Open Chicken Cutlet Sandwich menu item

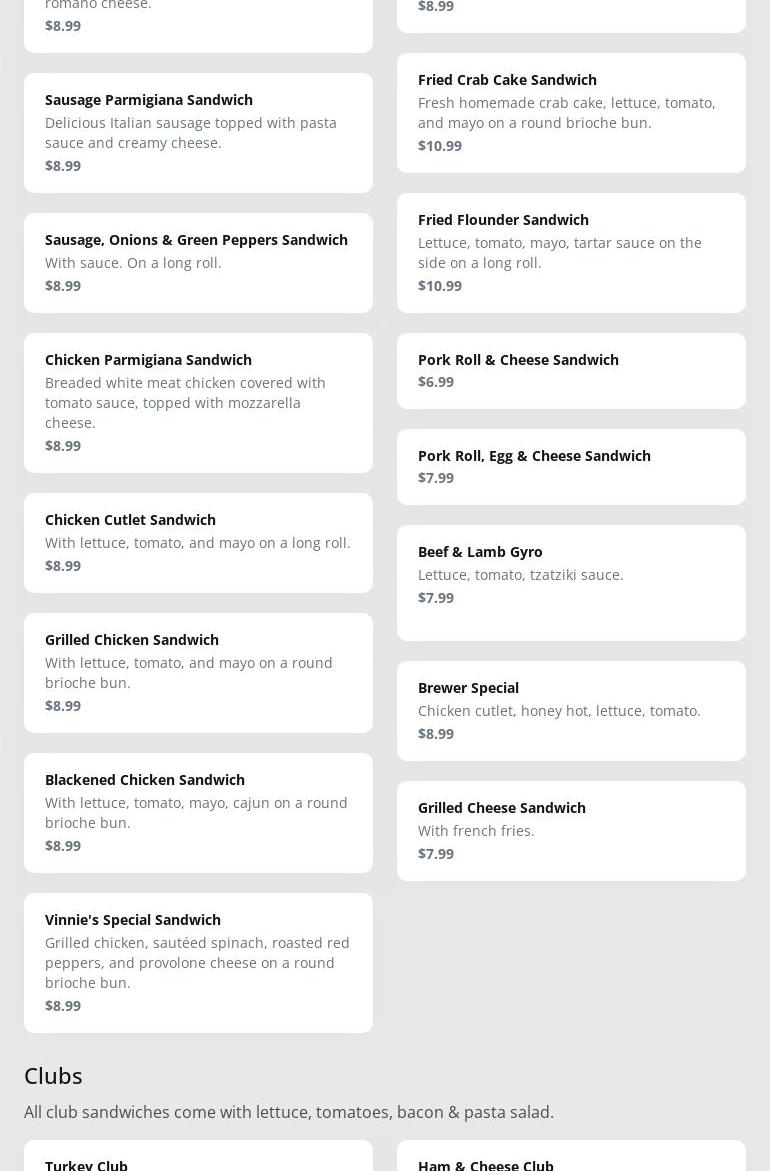(198, 542)
